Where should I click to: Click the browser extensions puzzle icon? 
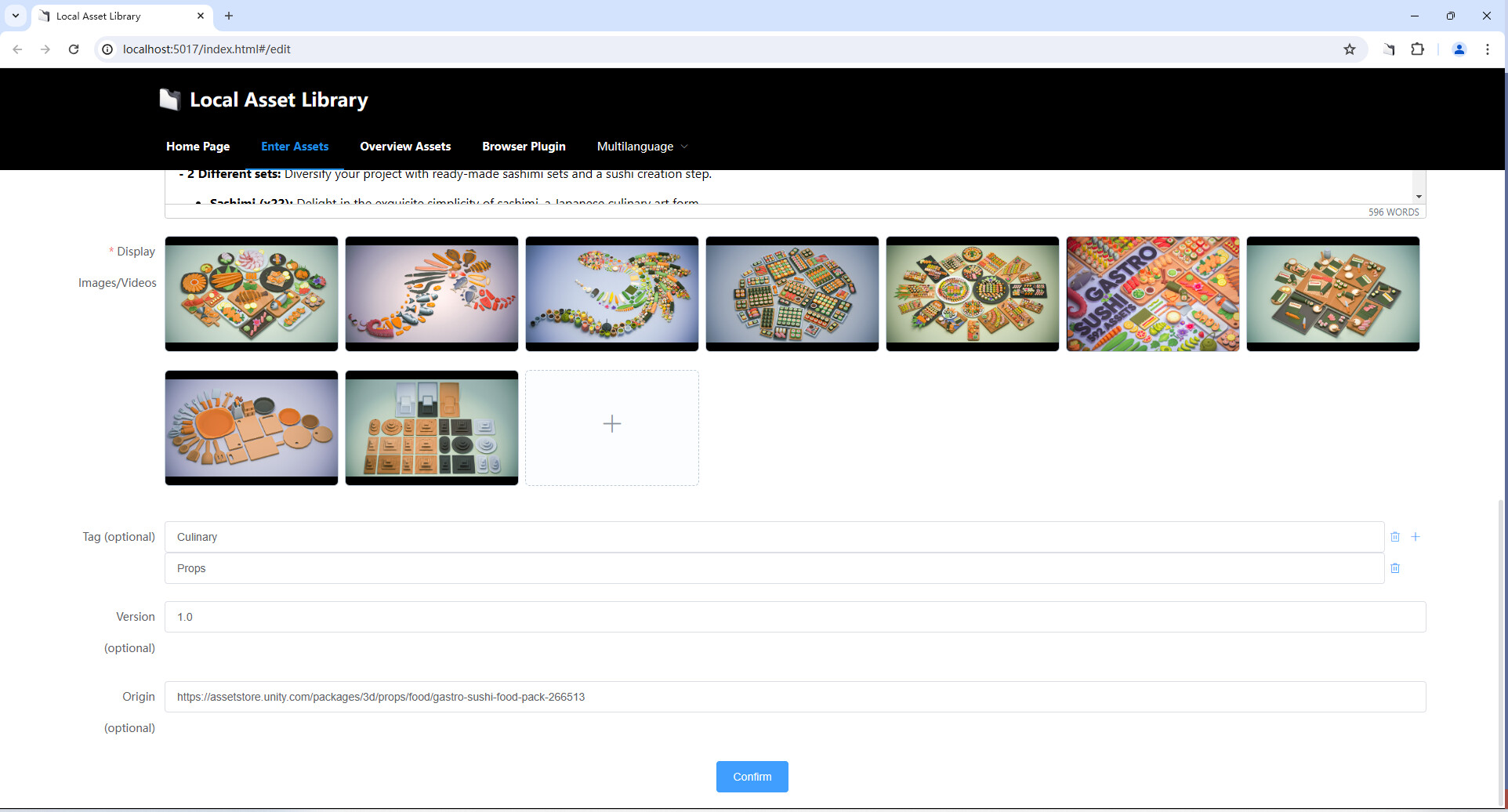coord(1418,49)
